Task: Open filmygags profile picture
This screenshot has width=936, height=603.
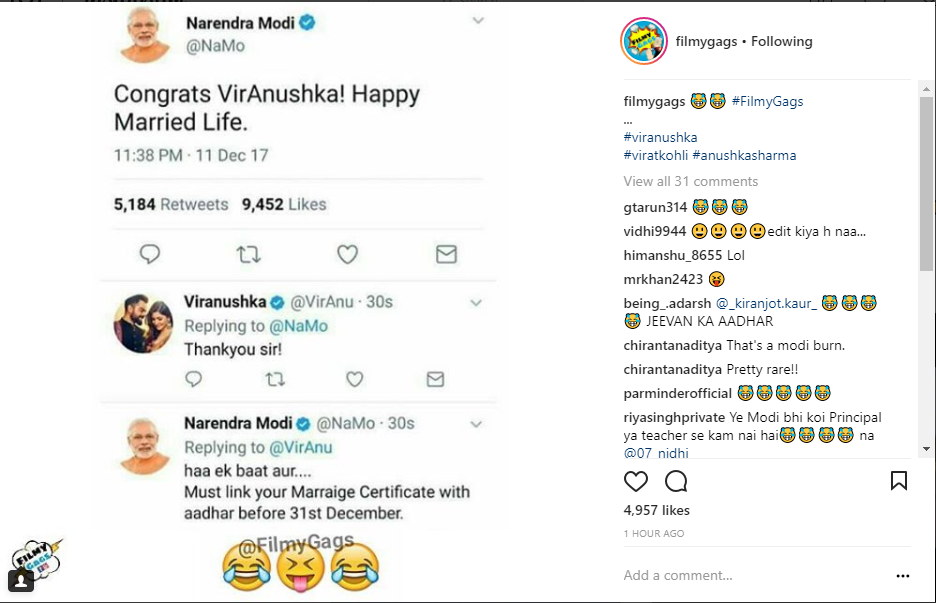Action: pyautogui.click(x=645, y=41)
